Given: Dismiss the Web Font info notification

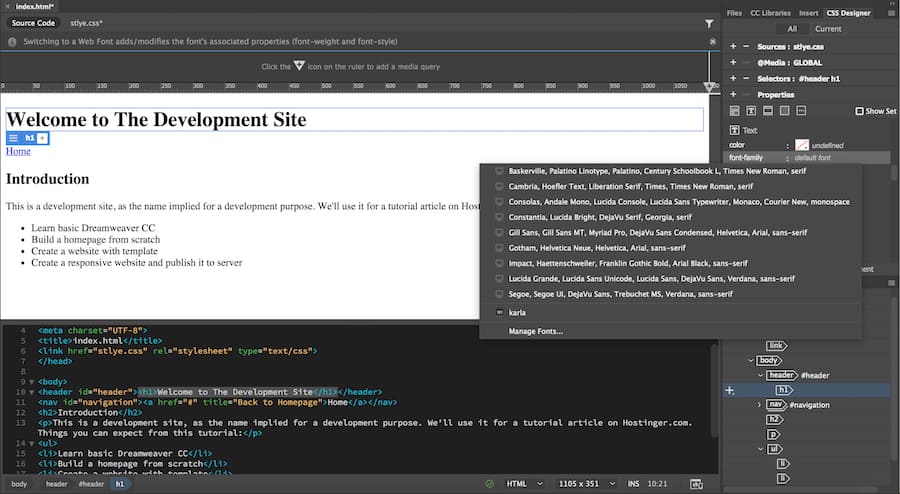Looking at the screenshot, I should coord(712,42).
